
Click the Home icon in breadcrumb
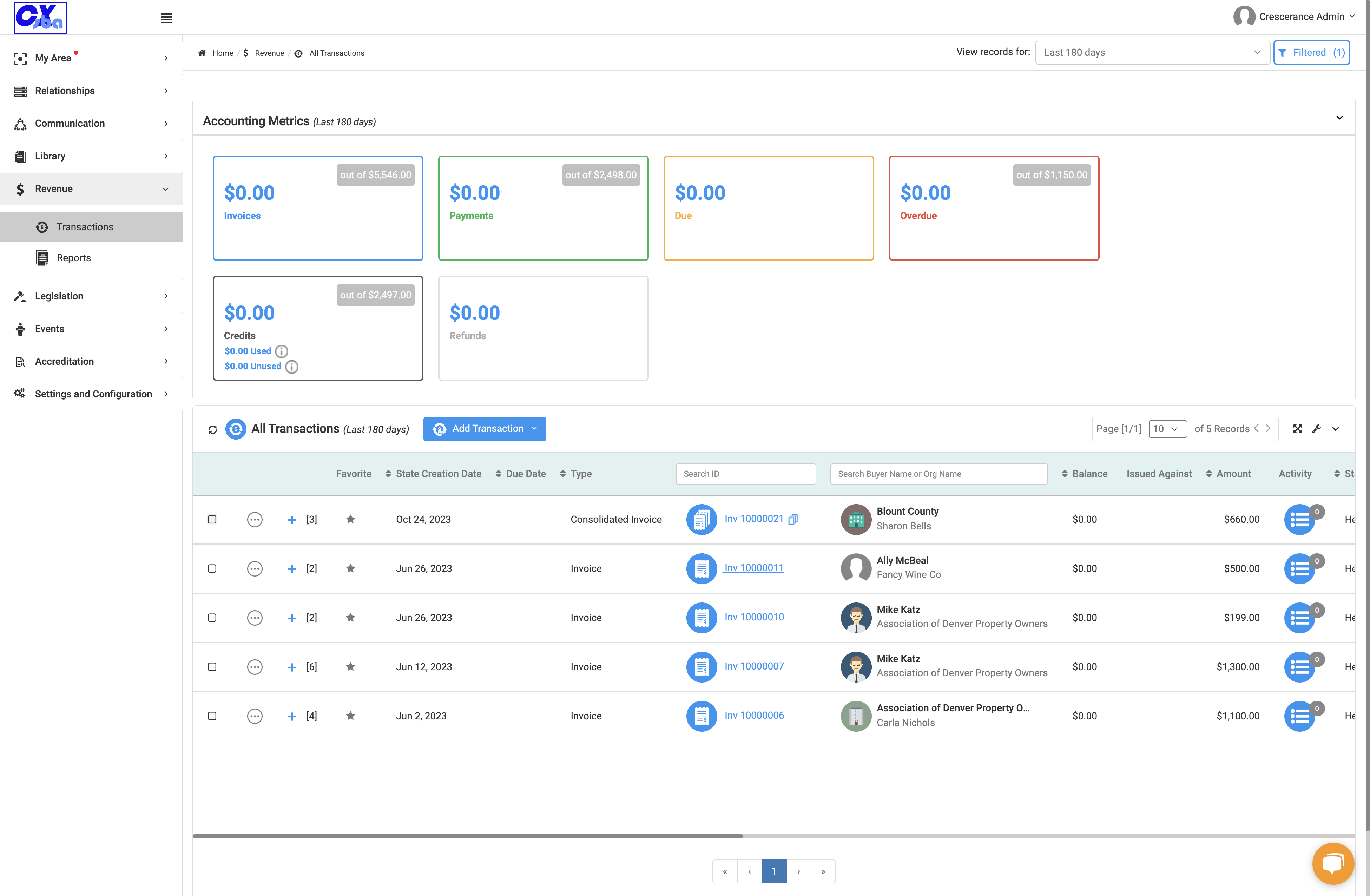202,53
